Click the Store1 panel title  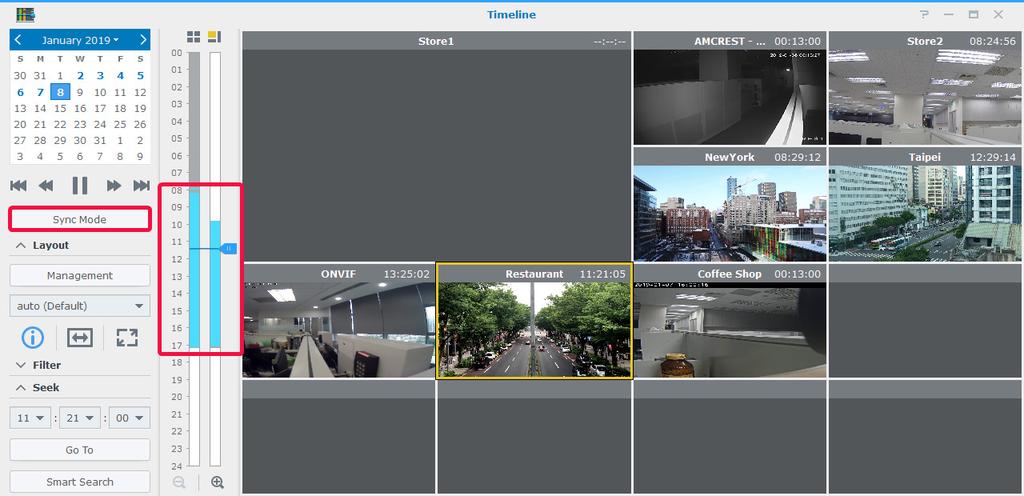click(x=436, y=41)
